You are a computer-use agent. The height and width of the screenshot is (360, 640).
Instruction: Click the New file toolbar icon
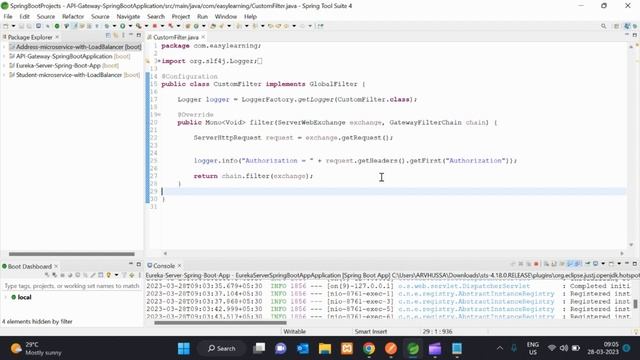click(6, 26)
